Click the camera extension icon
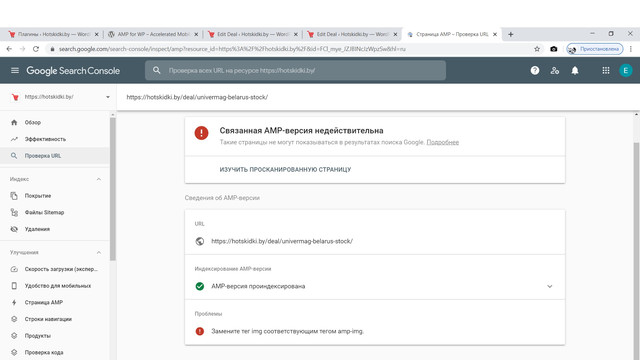 click(553, 49)
